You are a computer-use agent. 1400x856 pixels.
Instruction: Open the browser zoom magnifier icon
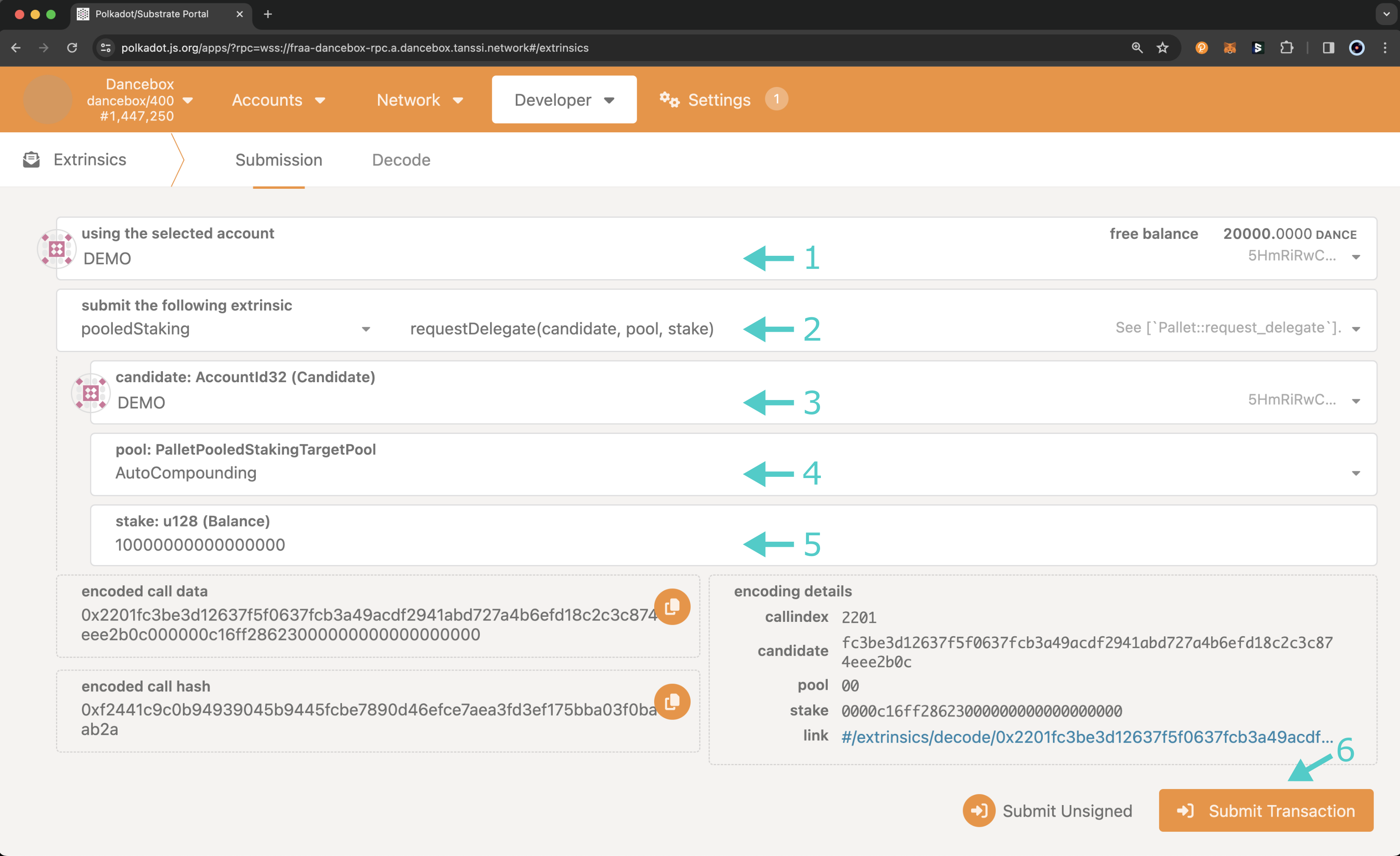tap(1137, 48)
